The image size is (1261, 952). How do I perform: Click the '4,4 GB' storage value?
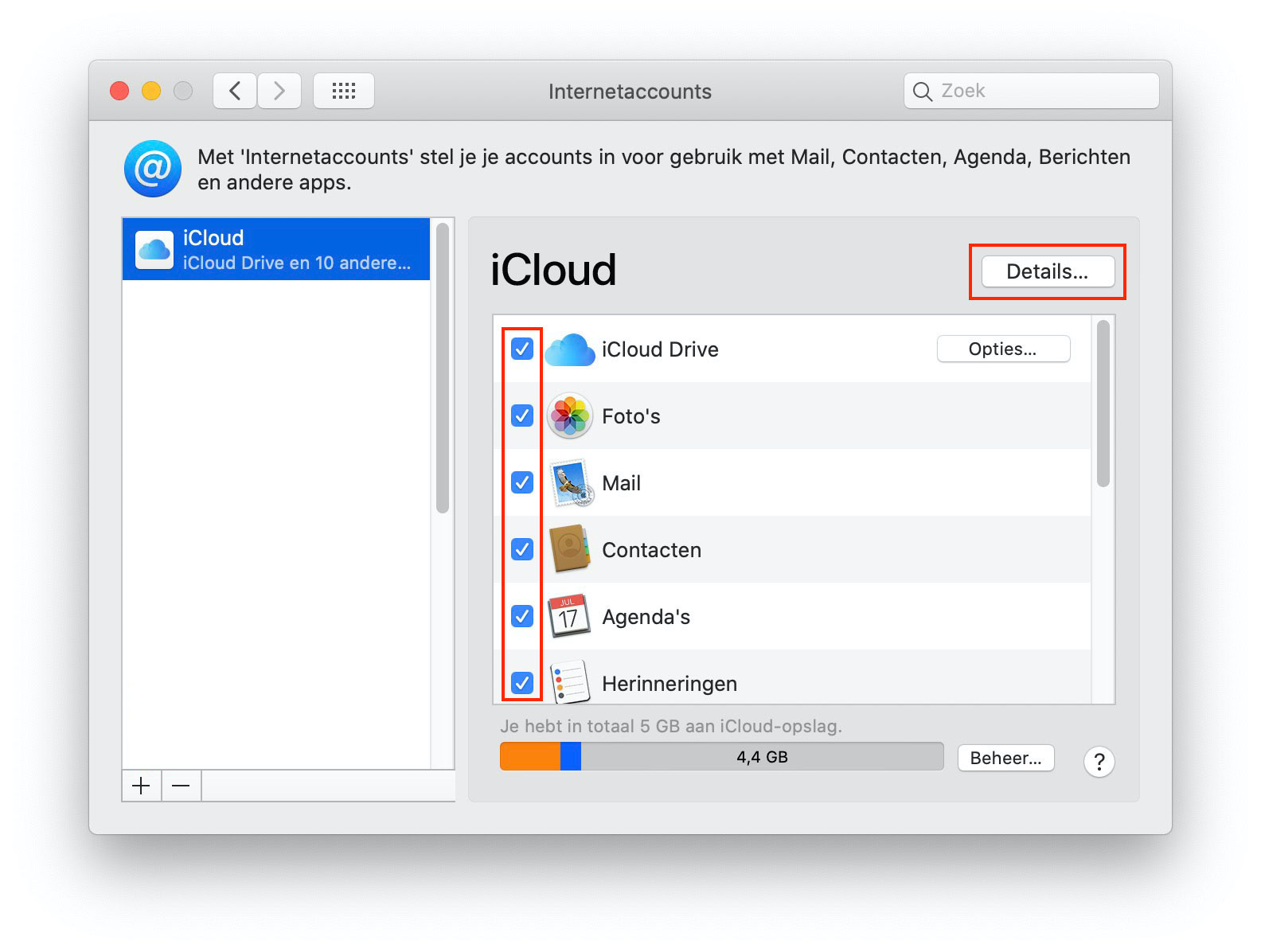pos(762,757)
